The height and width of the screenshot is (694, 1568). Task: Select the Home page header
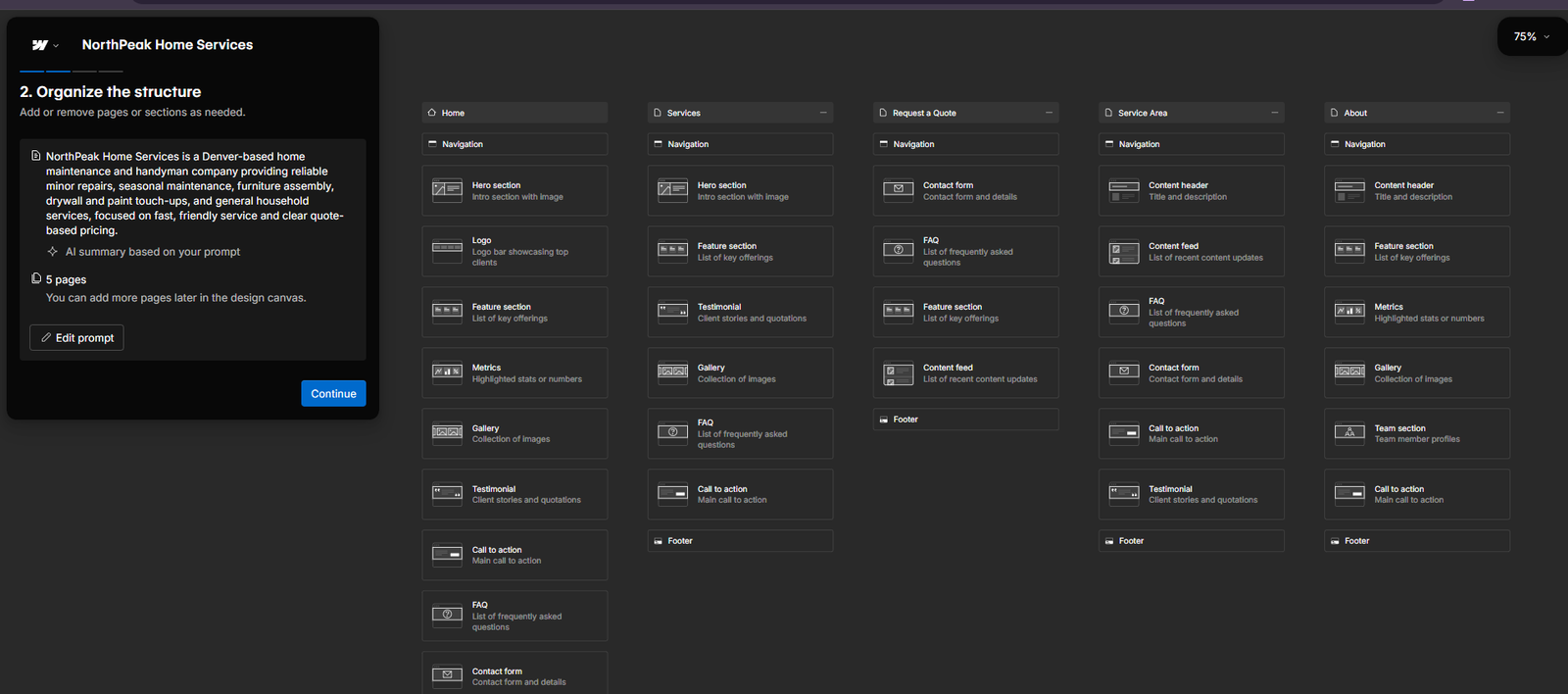[514, 113]
